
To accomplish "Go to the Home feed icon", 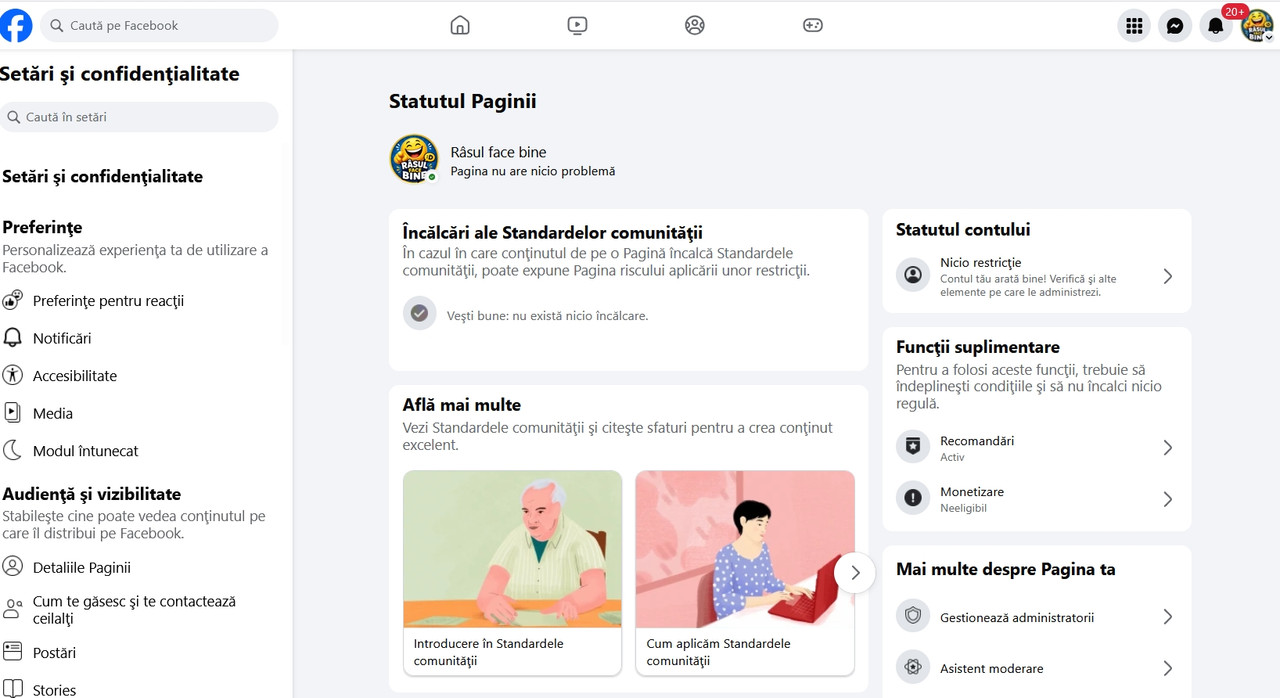I will 460,25.
